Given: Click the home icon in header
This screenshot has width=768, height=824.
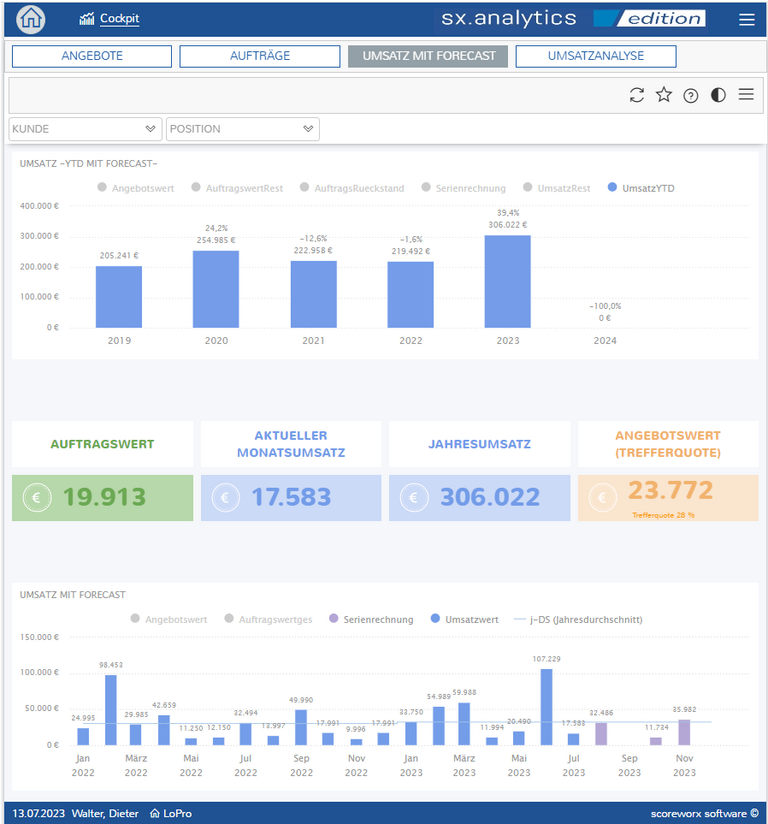Looking at the screenshot, I should (31, 19).
